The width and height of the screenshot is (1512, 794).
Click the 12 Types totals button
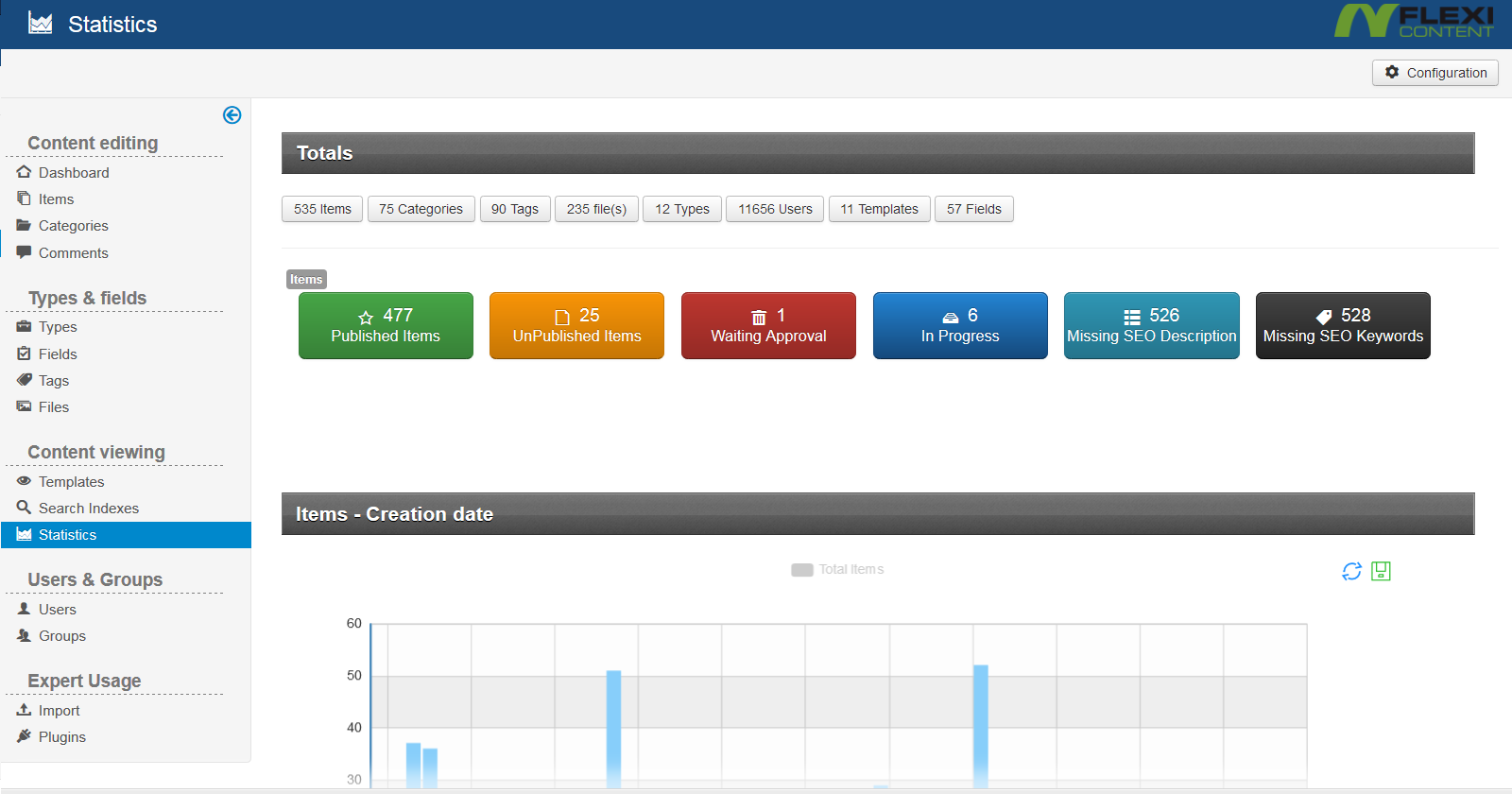click(682, 209)
